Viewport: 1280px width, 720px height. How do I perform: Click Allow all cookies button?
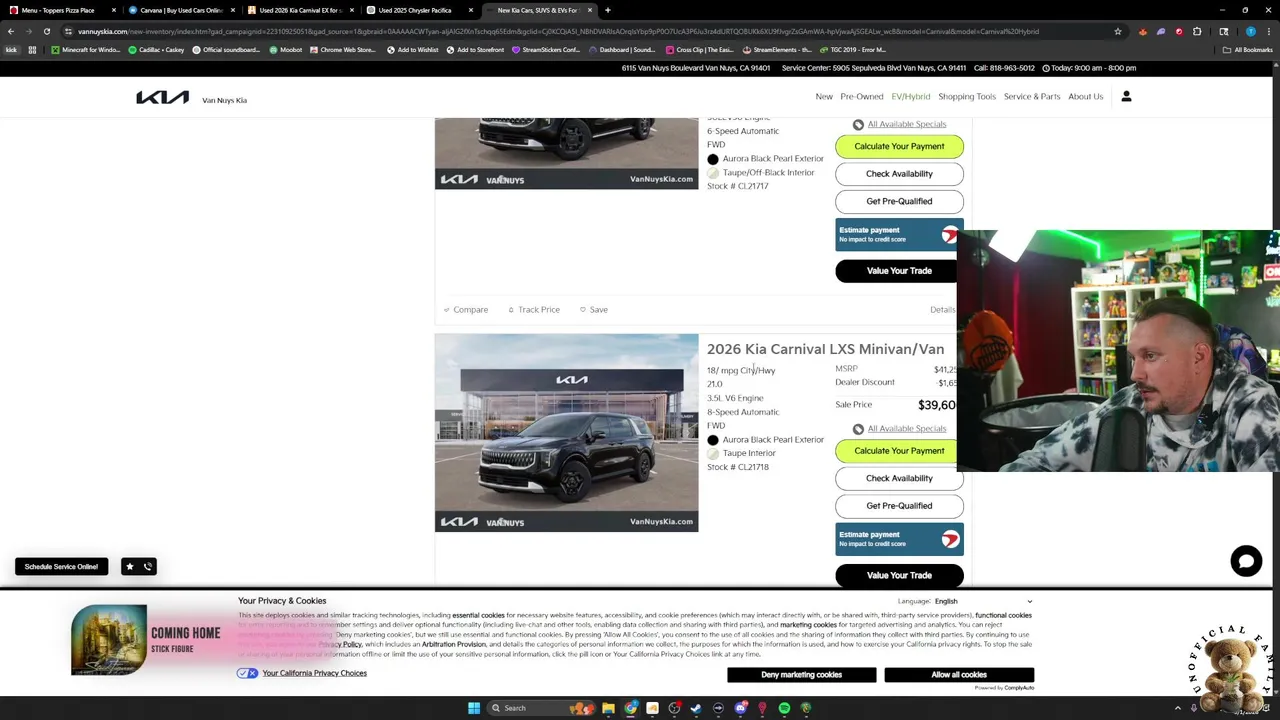click(959, 675)
